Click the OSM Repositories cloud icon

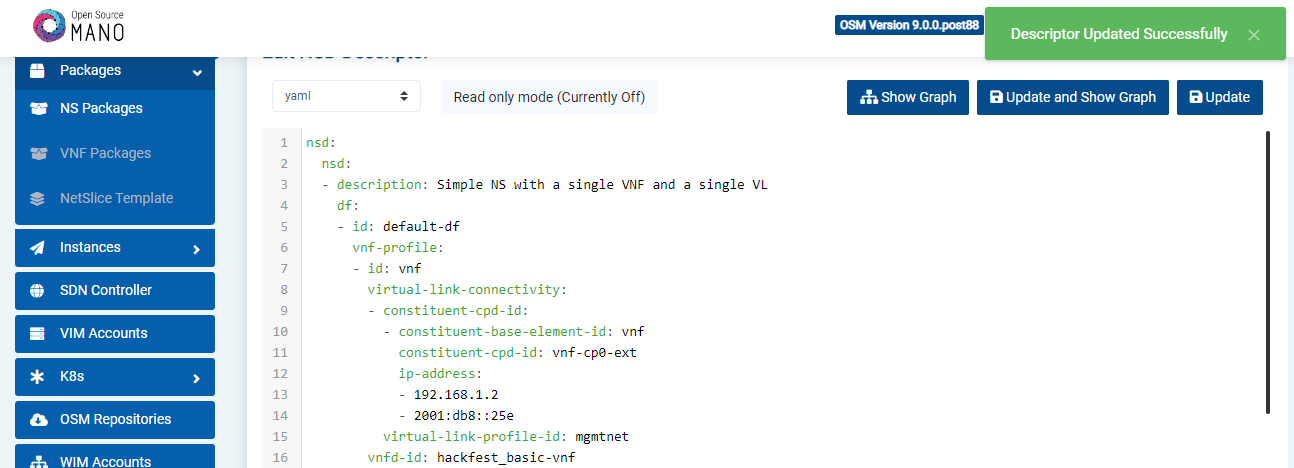coord(38,420)
